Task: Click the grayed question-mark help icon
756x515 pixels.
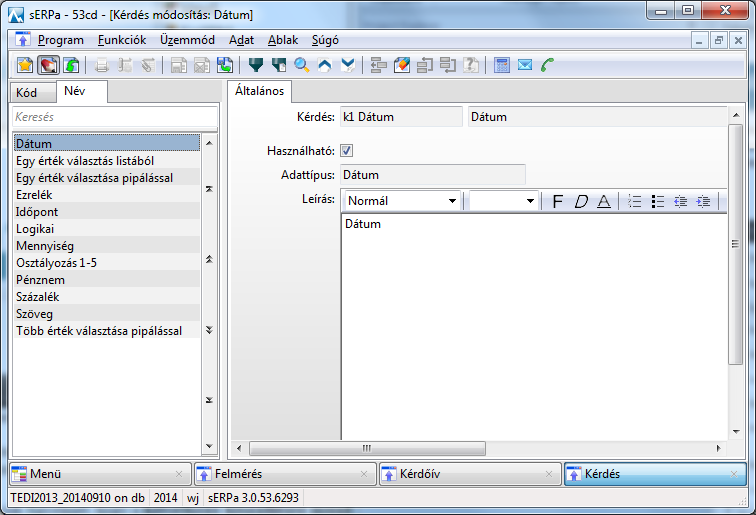Action: [471, 65]
